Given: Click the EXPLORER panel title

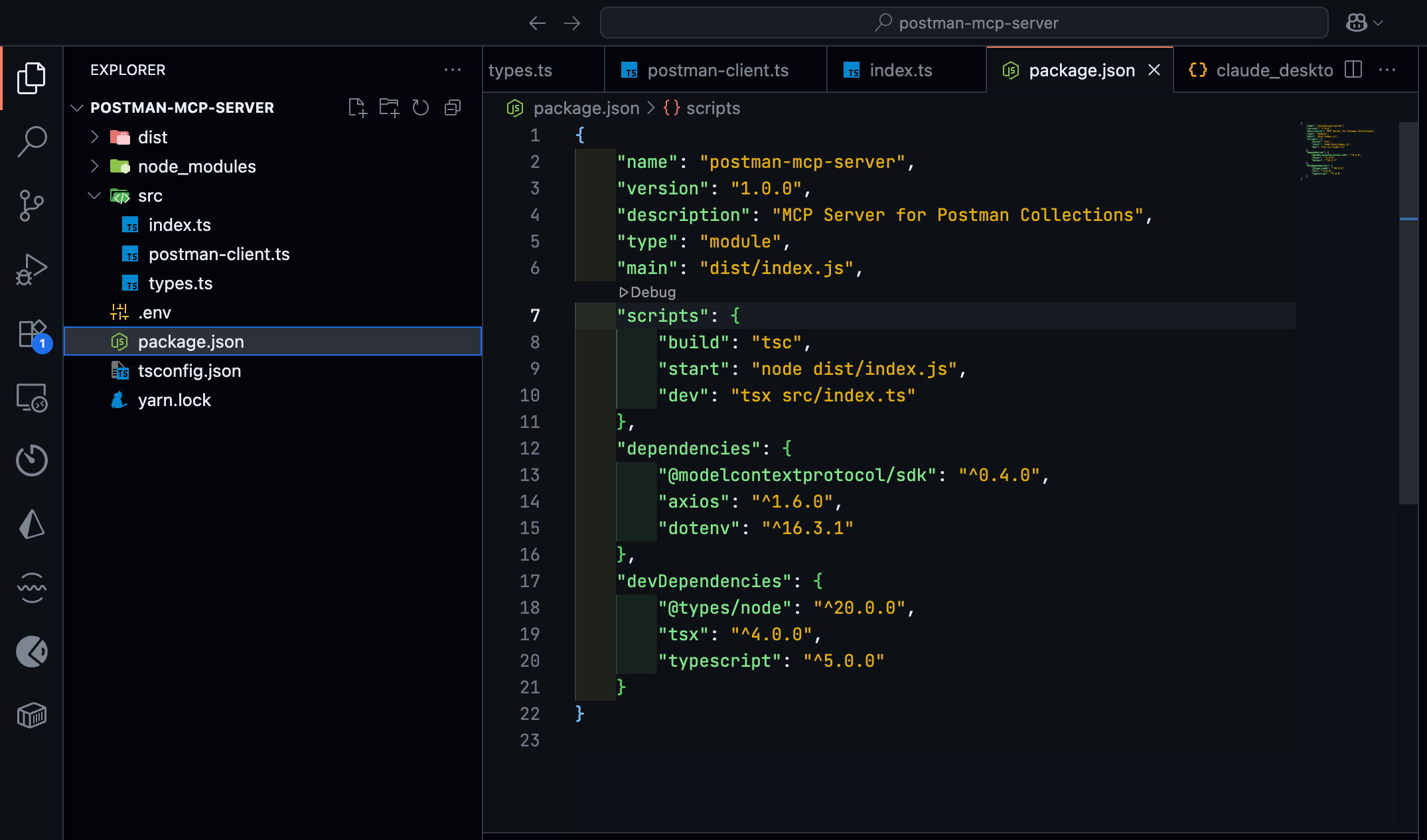Looking at the screenshot, I should pos(128,70).
